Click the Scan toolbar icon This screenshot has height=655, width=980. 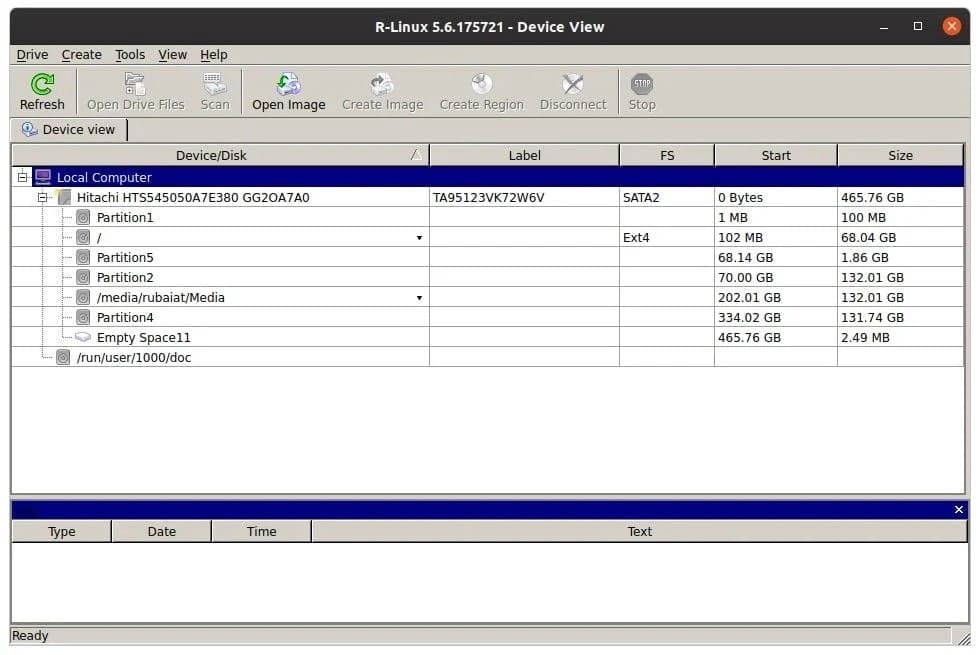[214, 90]
